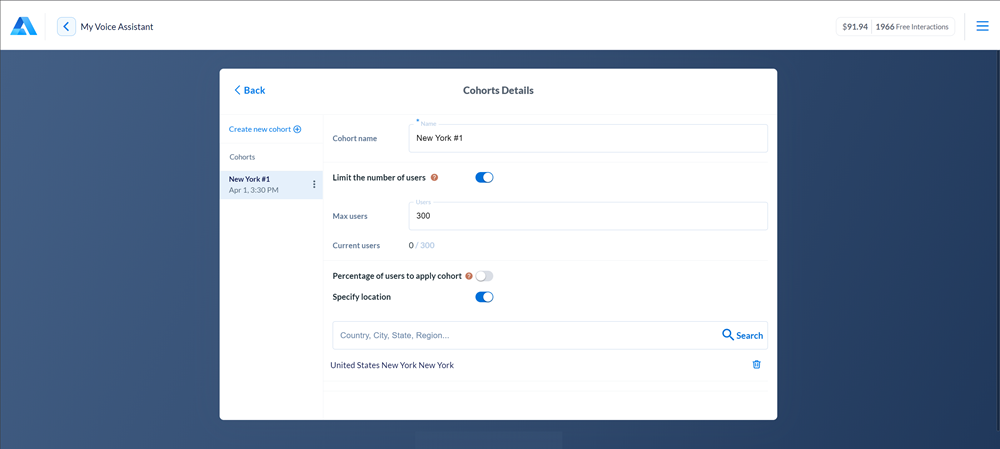Click the app logo in the top-left corner
Image resolution: width=1000 pixels, height=449 pixels.
point(24,26)
